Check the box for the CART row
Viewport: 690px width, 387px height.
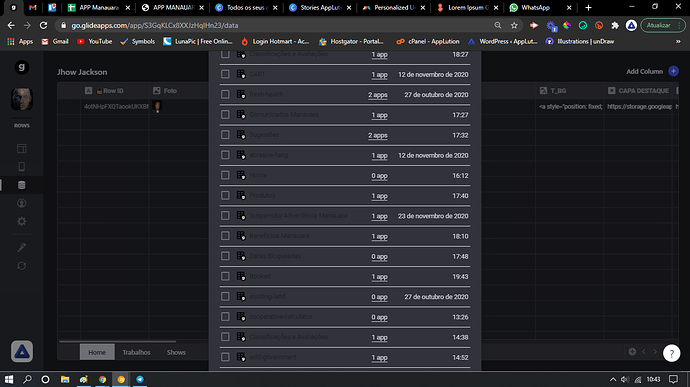(x=225, y=74)
